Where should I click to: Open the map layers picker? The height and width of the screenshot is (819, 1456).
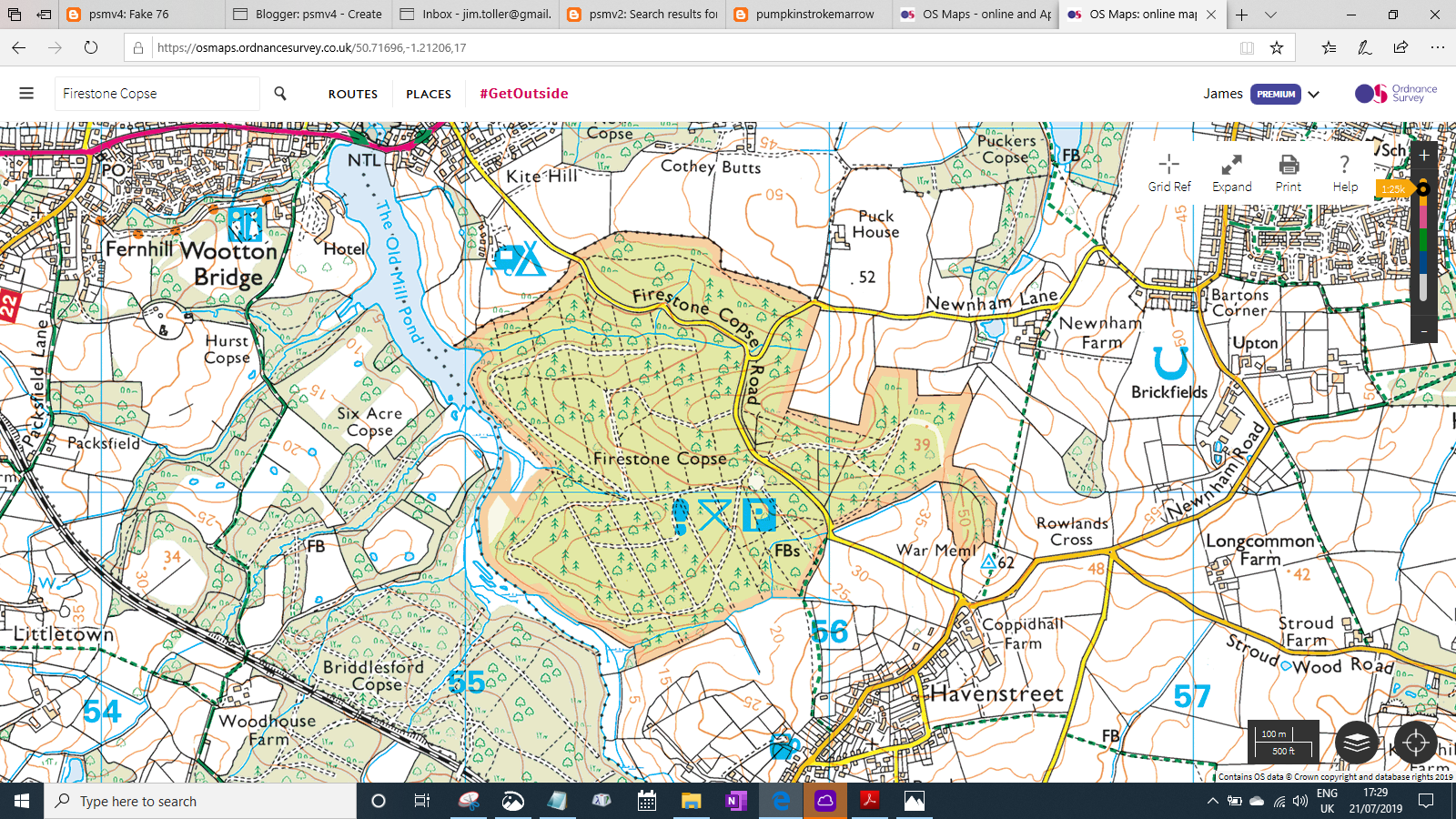click(1355, 743)
